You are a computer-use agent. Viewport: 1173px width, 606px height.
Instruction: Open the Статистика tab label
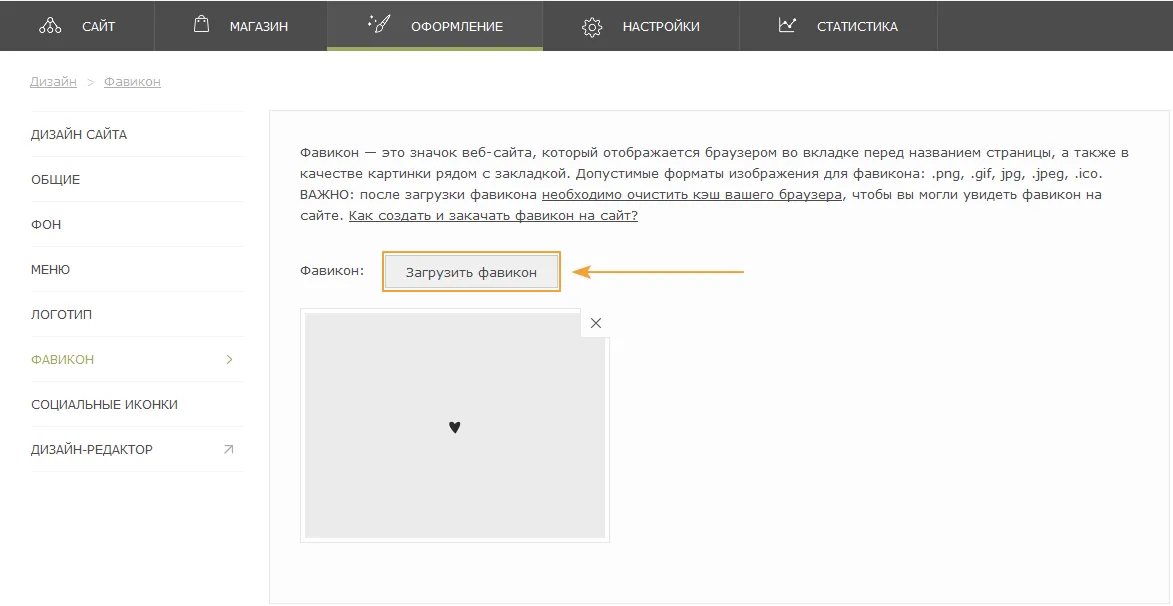[x=857, y=27]
